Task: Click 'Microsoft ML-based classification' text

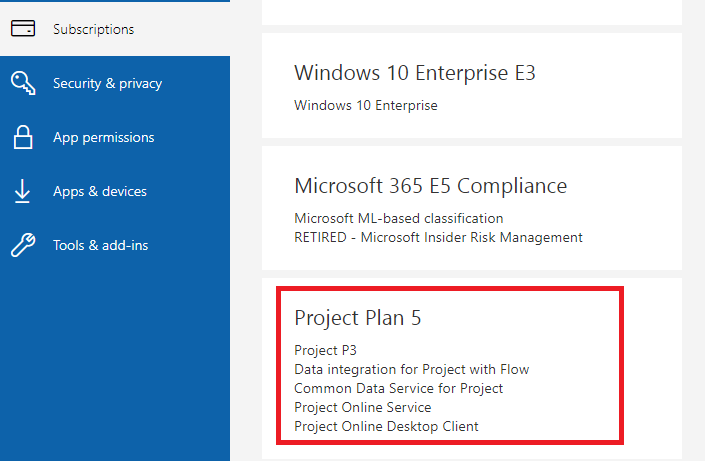Action: click(398, 218)
